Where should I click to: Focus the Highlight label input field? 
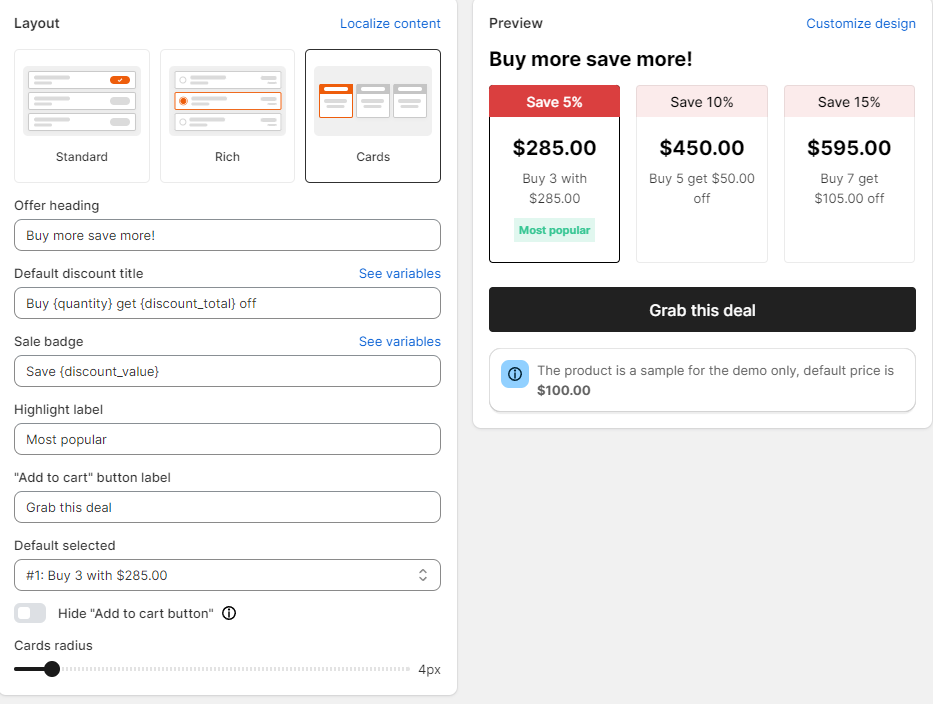pyautogui.click(x=227, y=439)
